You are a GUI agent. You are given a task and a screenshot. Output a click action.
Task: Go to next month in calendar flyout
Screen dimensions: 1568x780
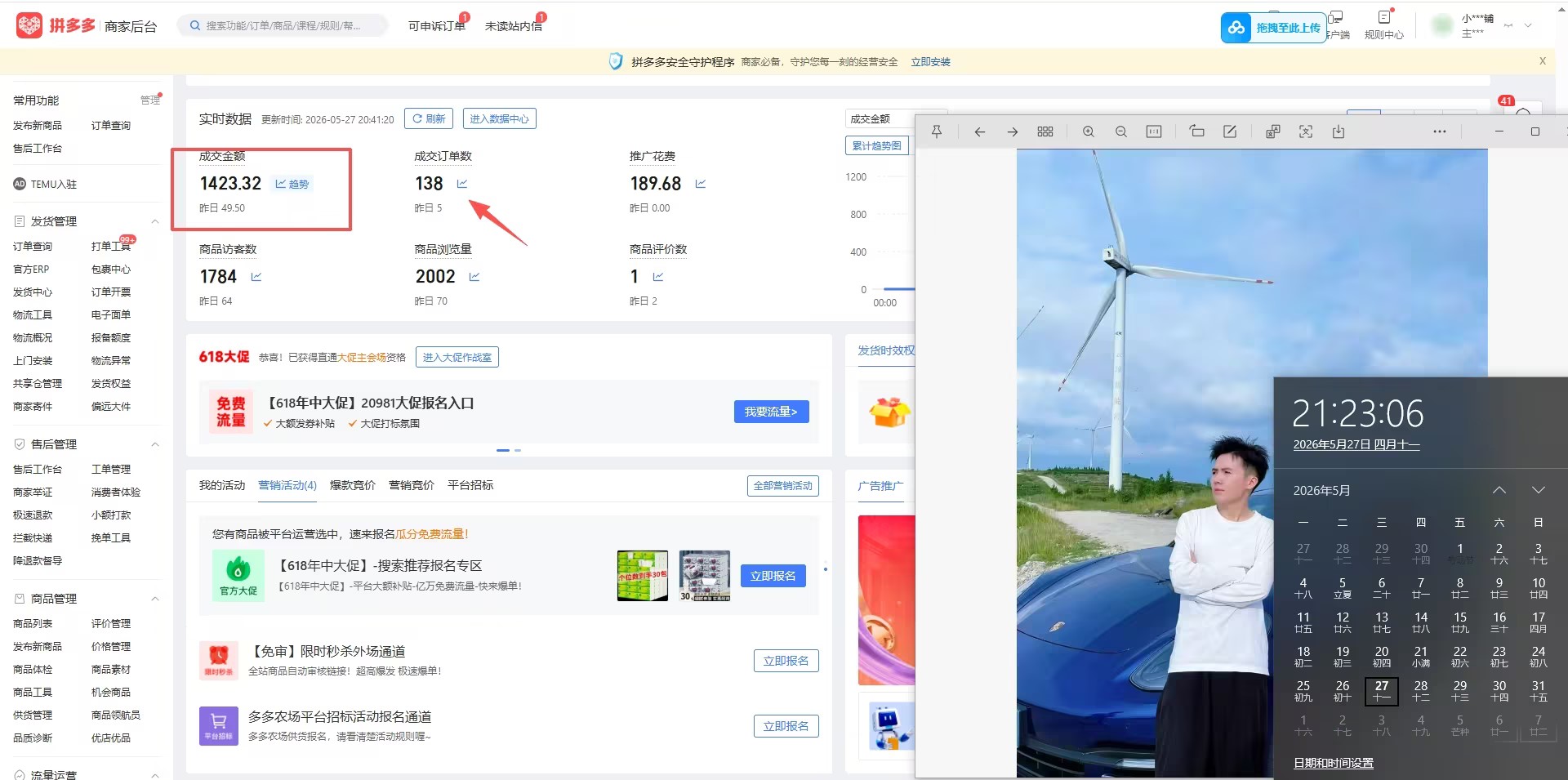click(1538, 490)
